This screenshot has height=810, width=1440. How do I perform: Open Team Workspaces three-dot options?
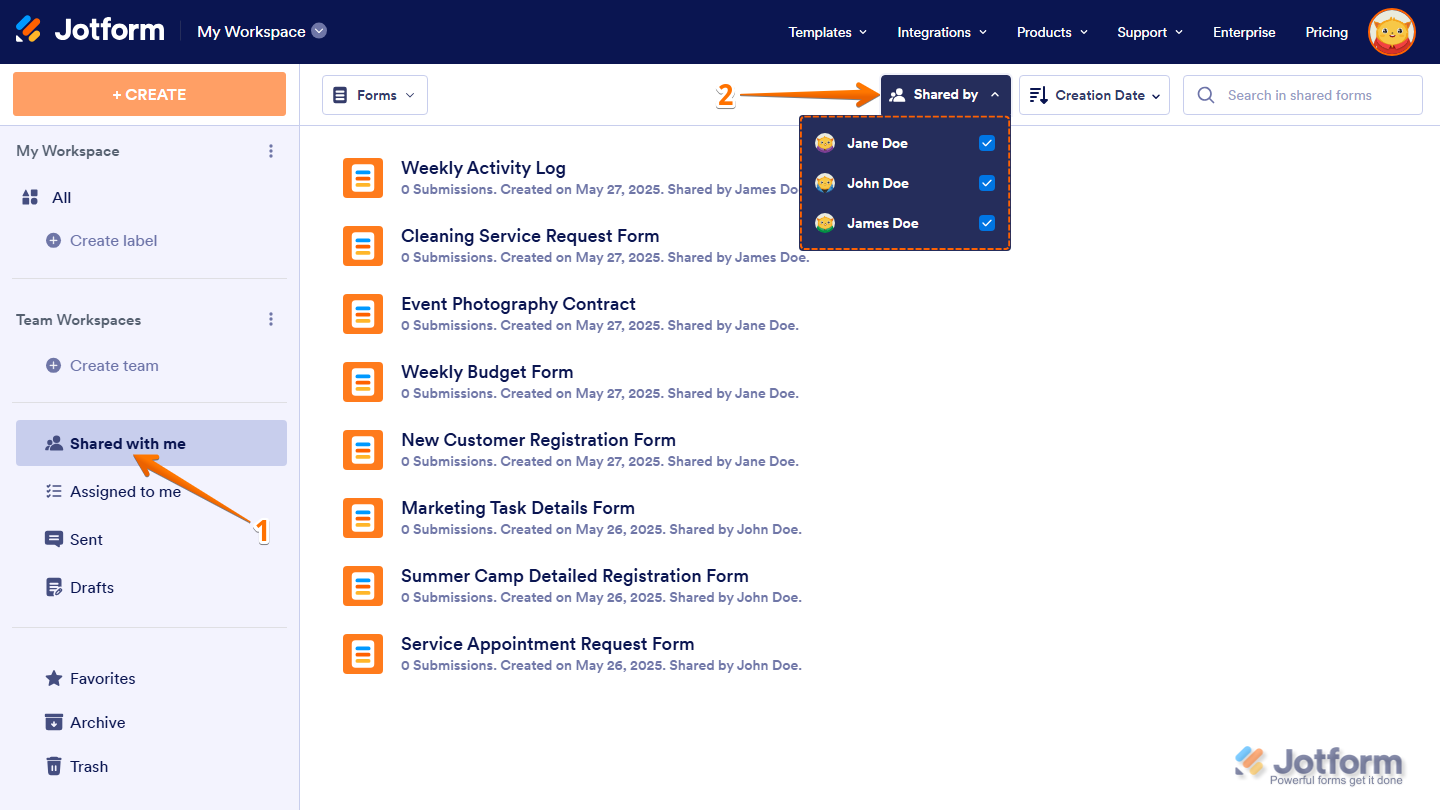point(271,320)
